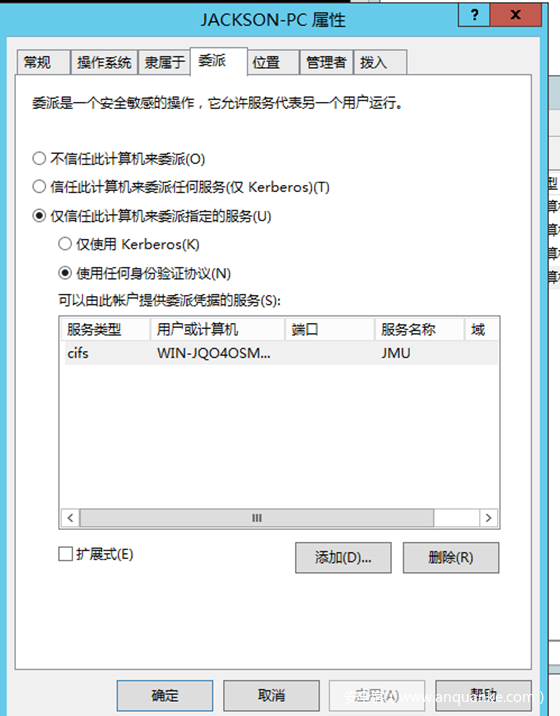Switch to the 常规 tab
Image resolution: width=560 pixels, height=716 pixels.
click(x=43, y=62)
